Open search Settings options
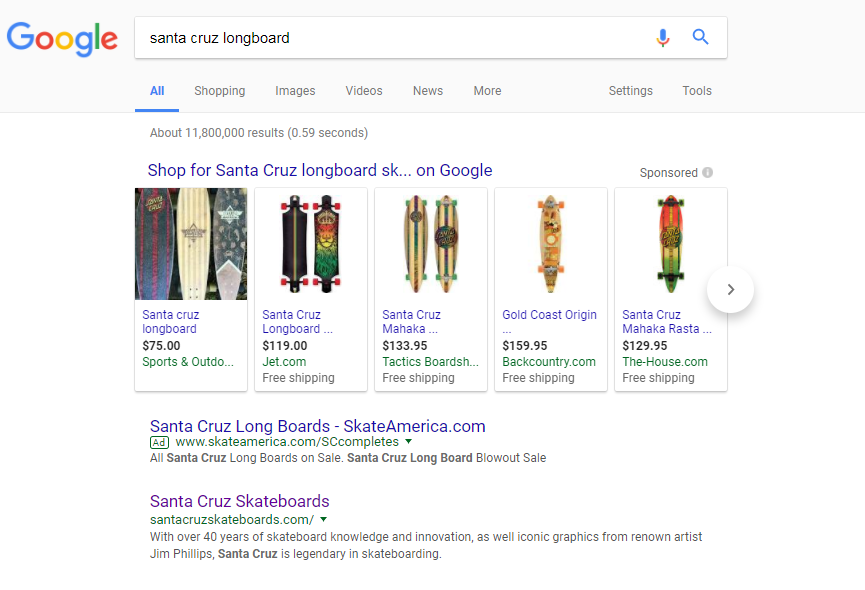This screenshot has width=865, height=590. [630, 91]
